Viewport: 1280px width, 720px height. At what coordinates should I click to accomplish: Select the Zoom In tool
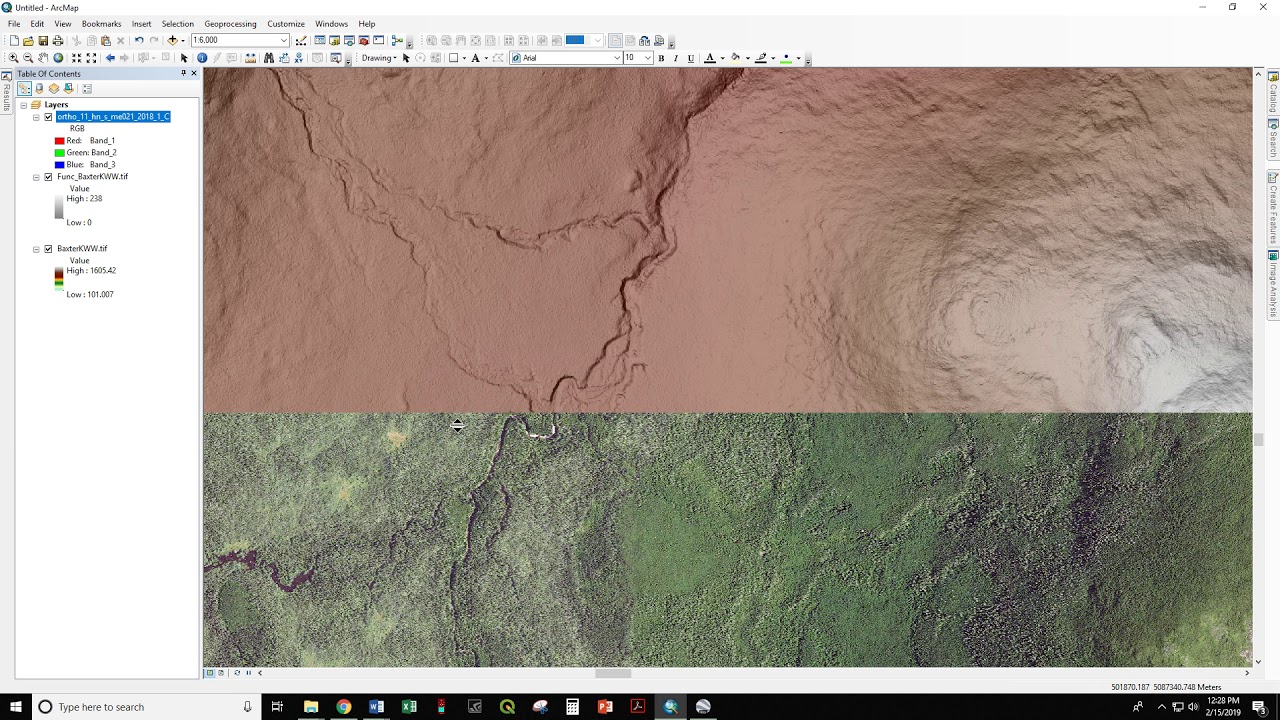coord(13,58)
